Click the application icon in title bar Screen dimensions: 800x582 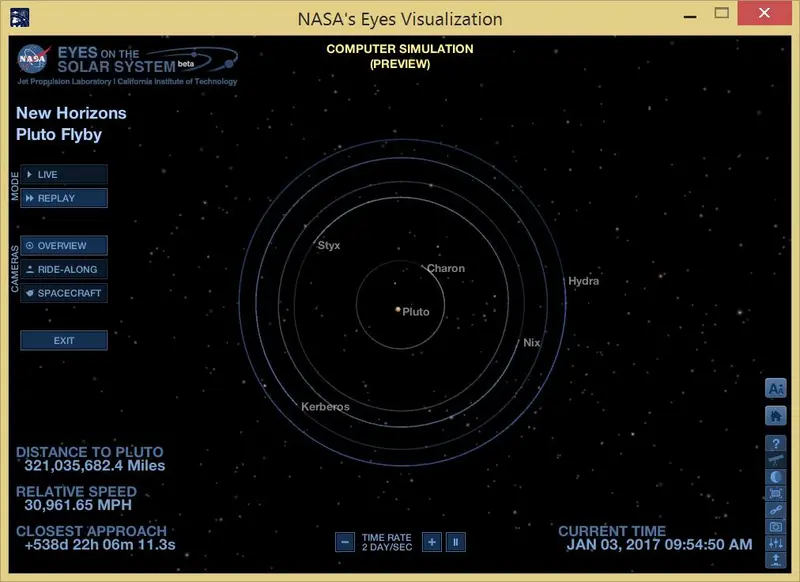19,17
